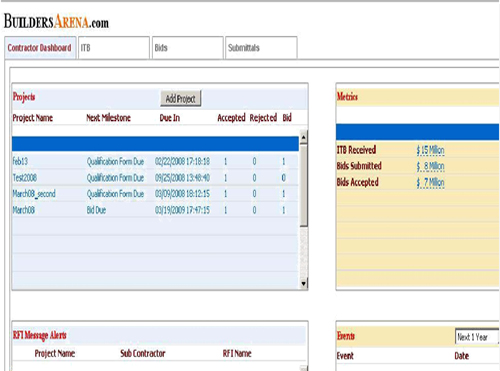Click the Date column header in Events
This screenshot has height=371, width=500.
pos(462,356)
